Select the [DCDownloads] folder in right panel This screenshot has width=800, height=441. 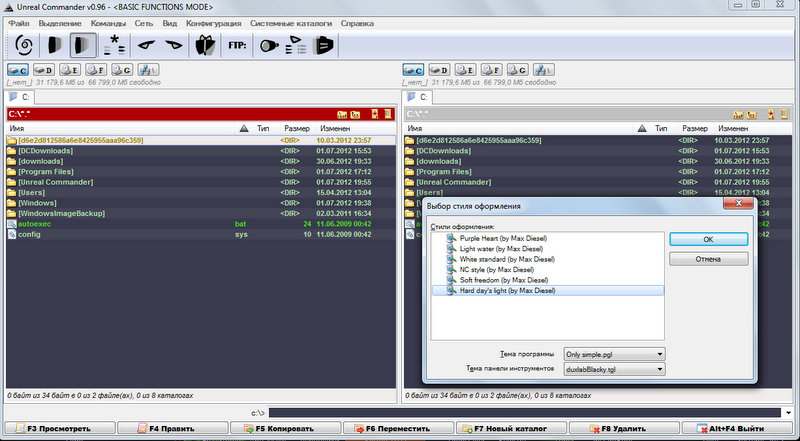(x=599, y=151)
